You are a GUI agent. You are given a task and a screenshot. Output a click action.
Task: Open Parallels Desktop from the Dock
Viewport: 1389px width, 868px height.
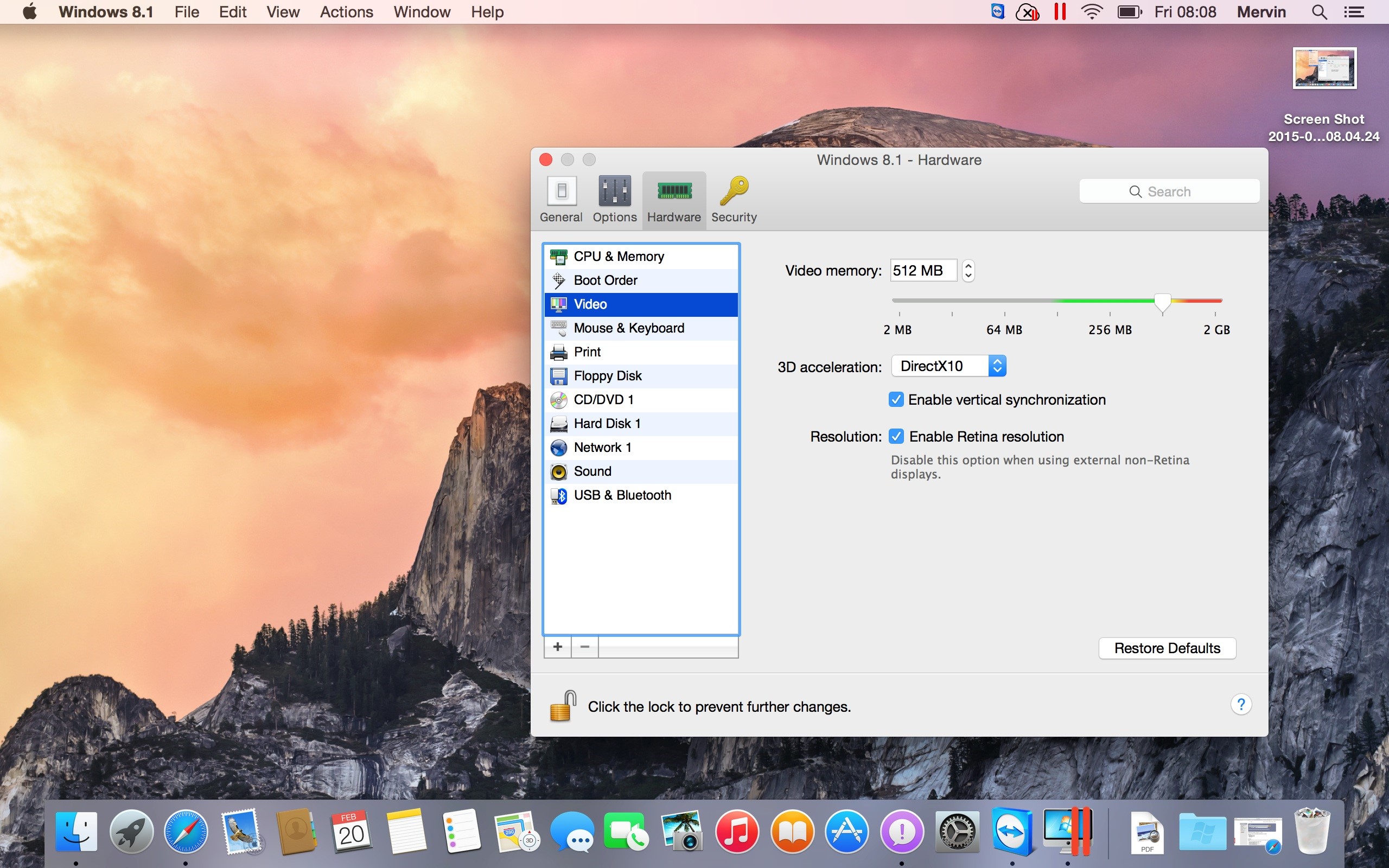(1068, 831)
